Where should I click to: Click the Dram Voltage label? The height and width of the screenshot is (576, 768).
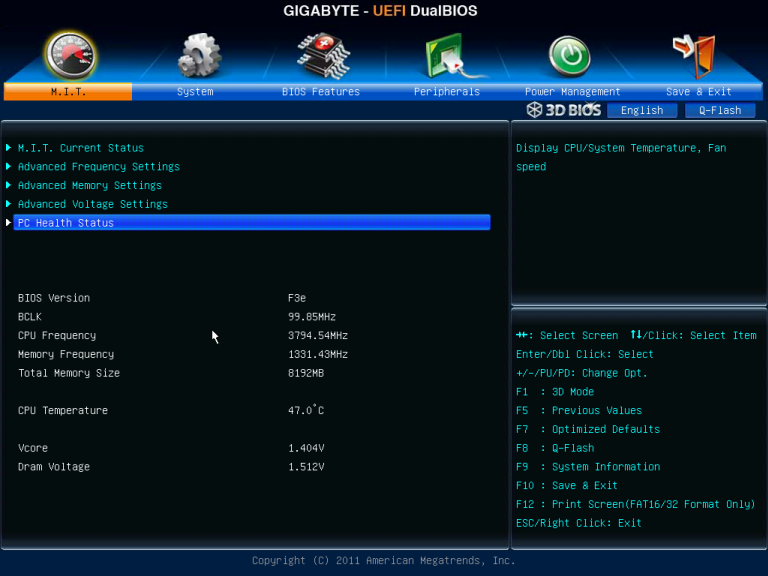coord(54,467)
